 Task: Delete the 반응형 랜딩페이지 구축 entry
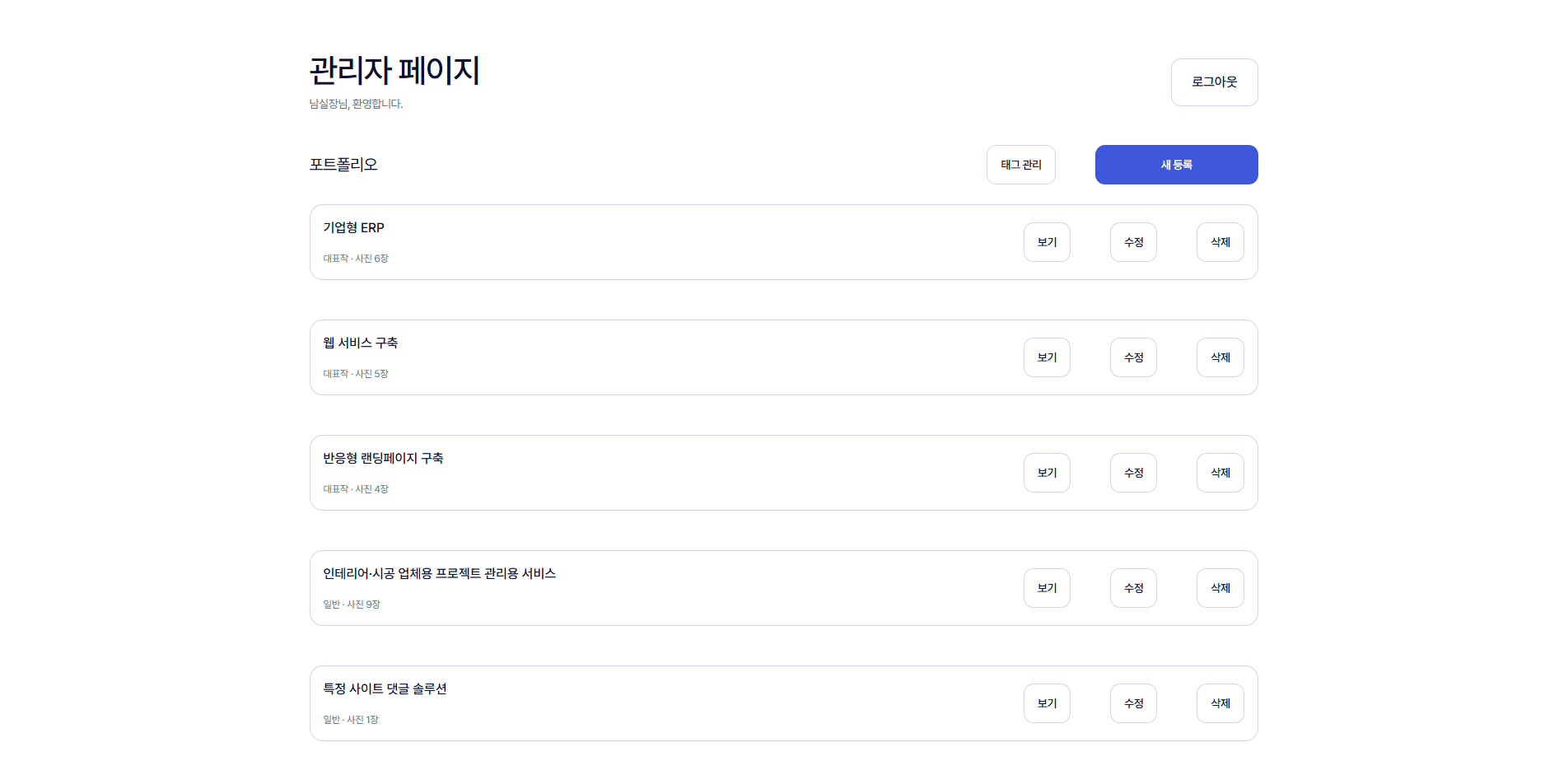tap(1220, 473)
